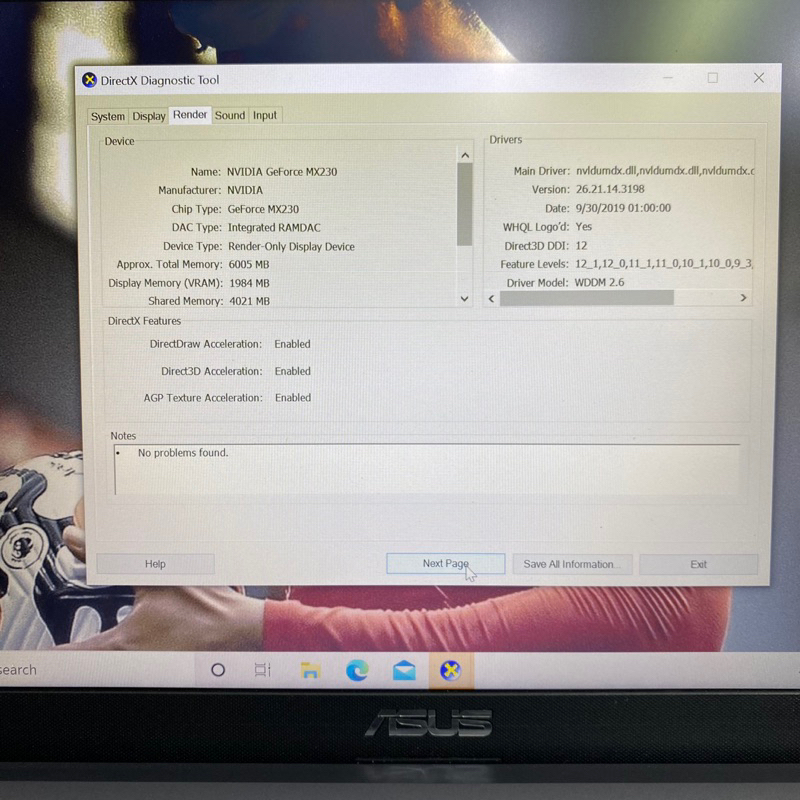800x800 pixels.
Task: Click the Chip Type value 'GeForce MX230'
Action: 263,209
